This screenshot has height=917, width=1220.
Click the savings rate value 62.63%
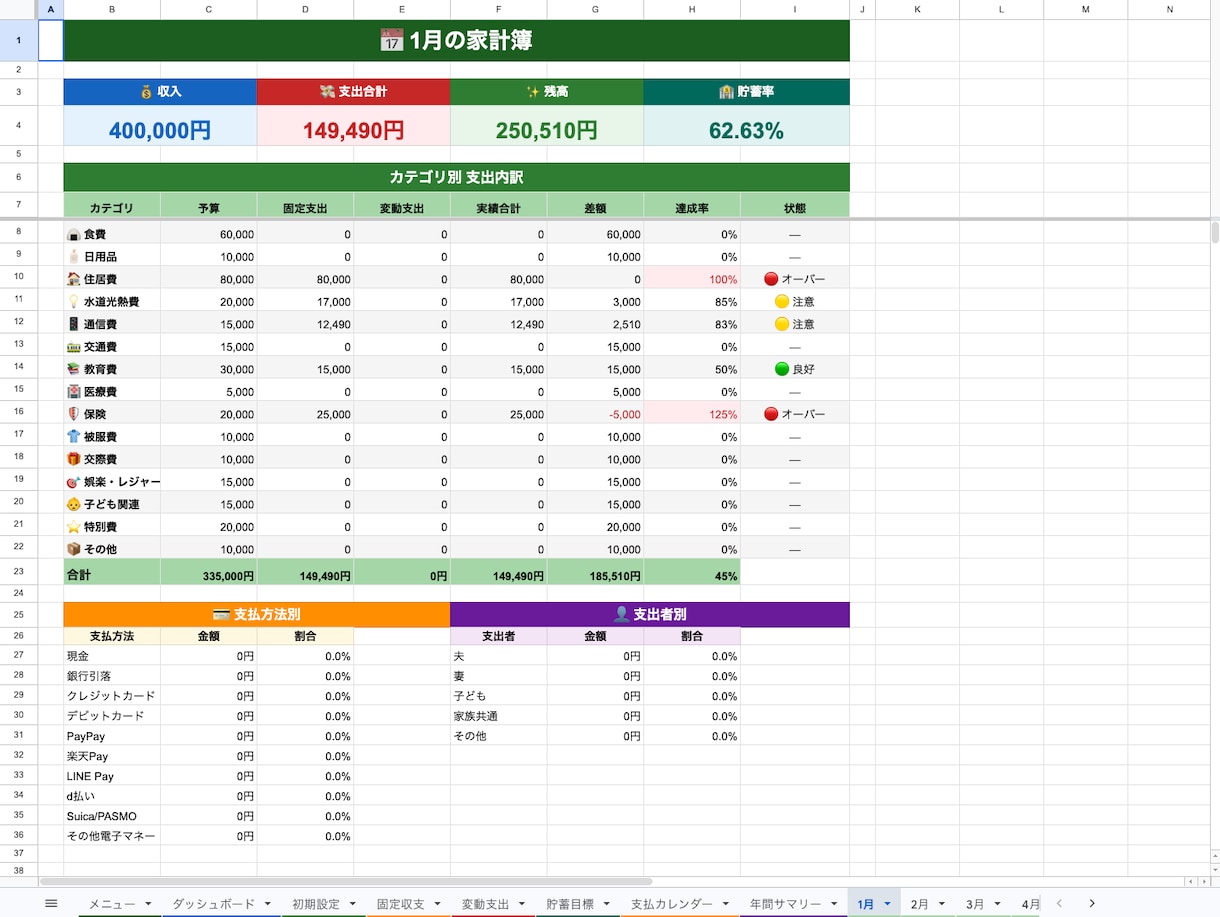(746, 130)
